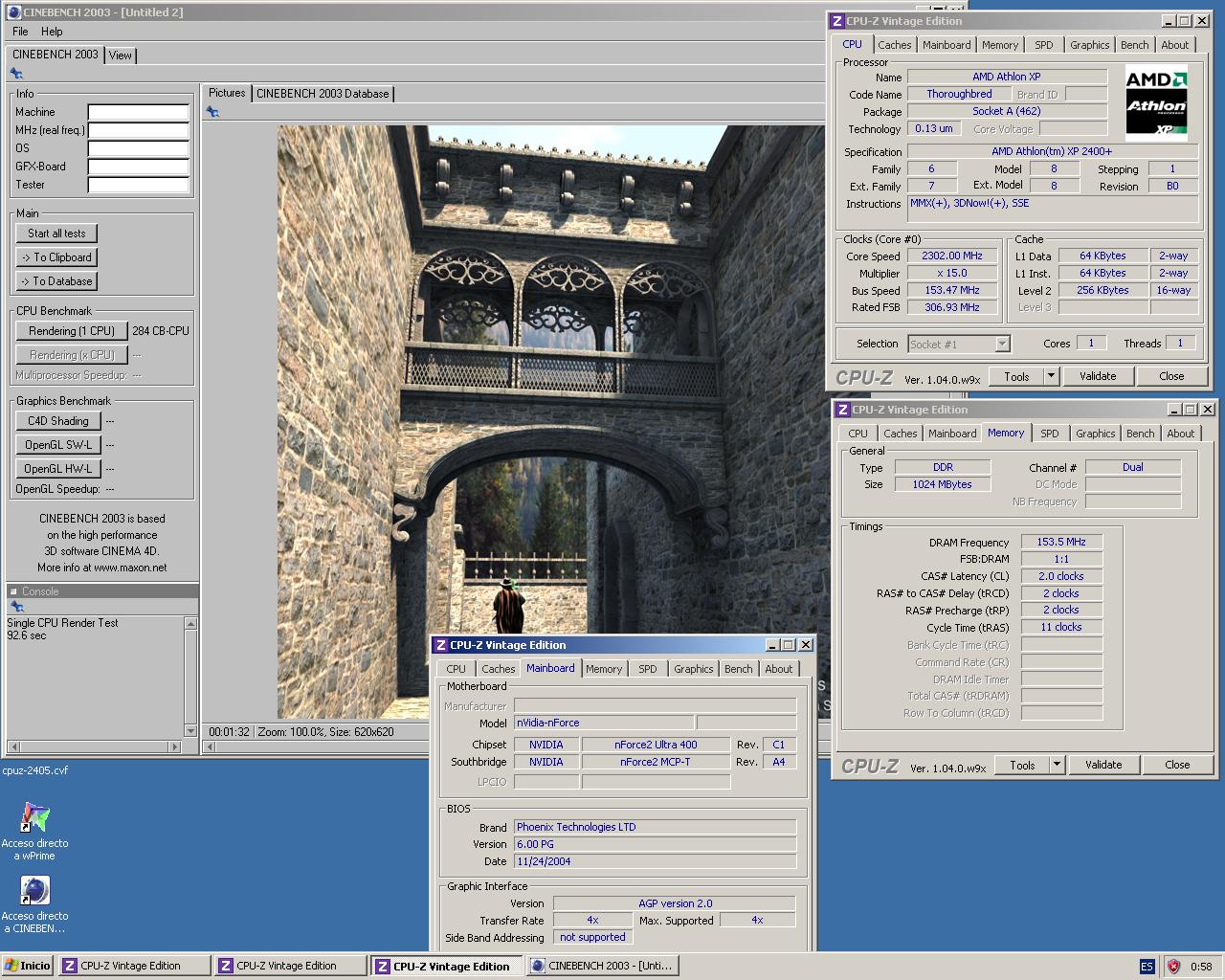Open Graphics tab in Mainboard window
This screenshot has height=980, width=1225.
pyautogui.click(x=693, y=669)
